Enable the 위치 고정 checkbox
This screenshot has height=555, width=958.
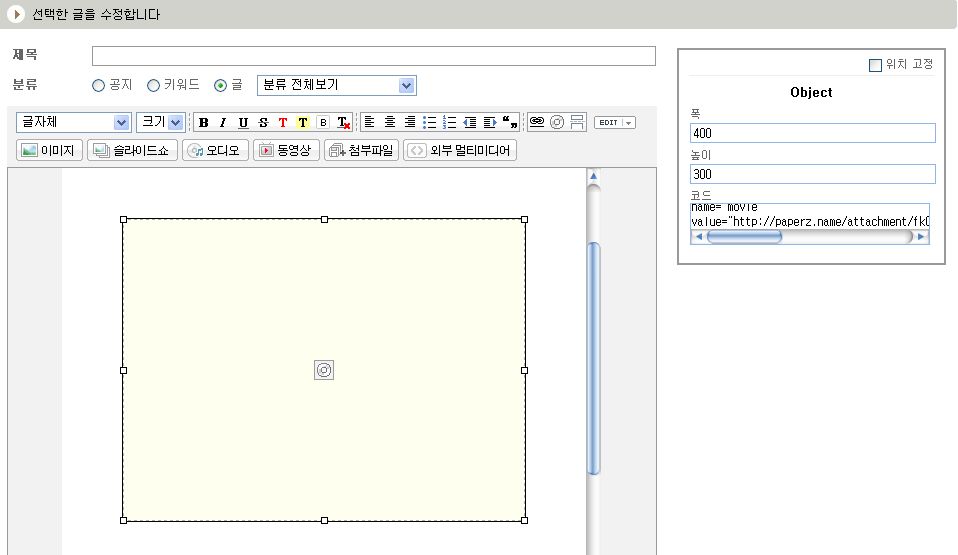(876, 65)
